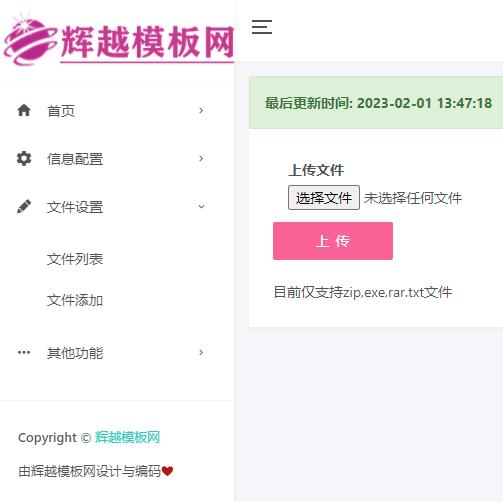Collapse the 文件设置 chevron arrow

point(201,207)
